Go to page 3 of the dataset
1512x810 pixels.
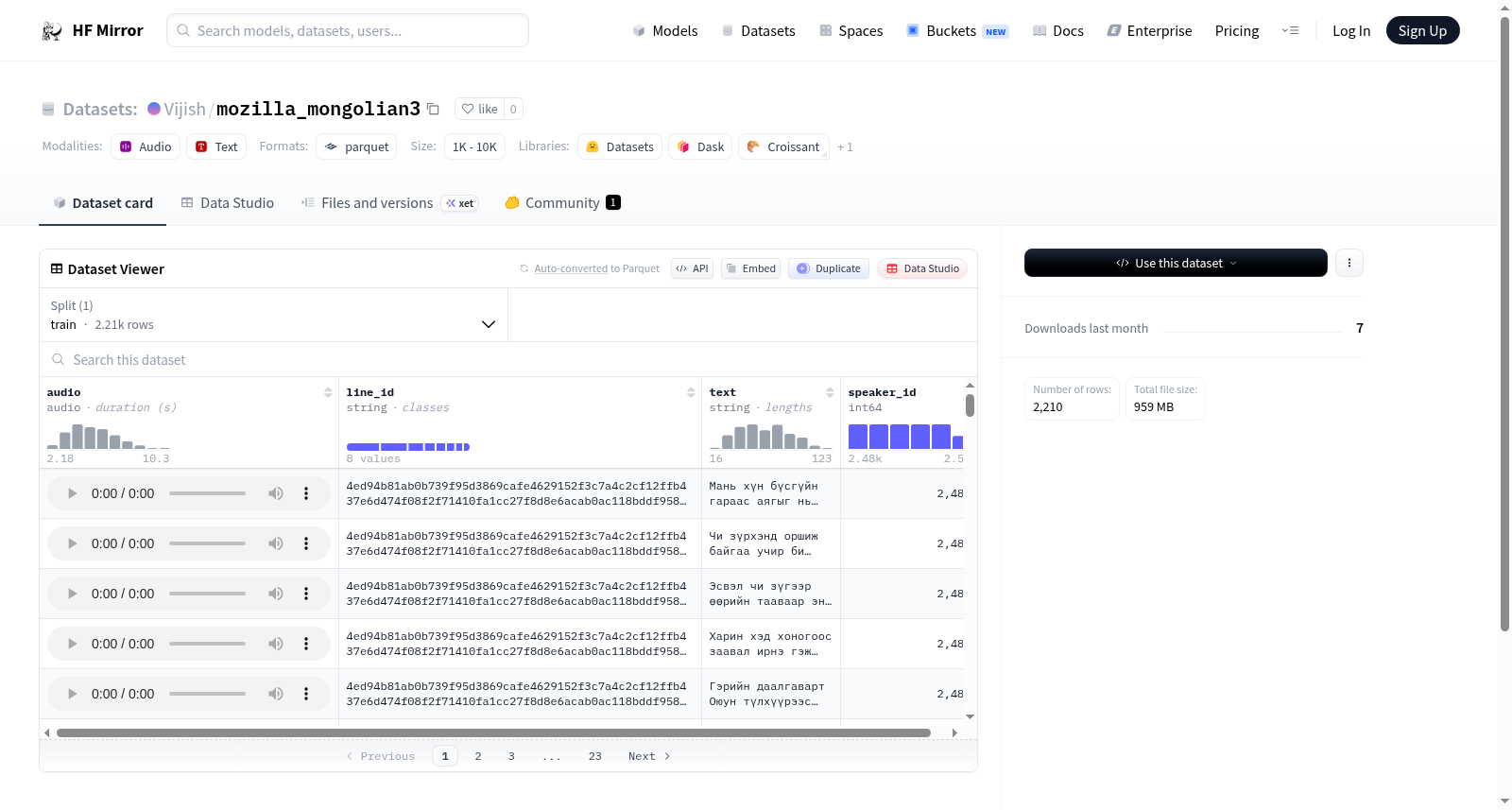(x=511, y=756)
